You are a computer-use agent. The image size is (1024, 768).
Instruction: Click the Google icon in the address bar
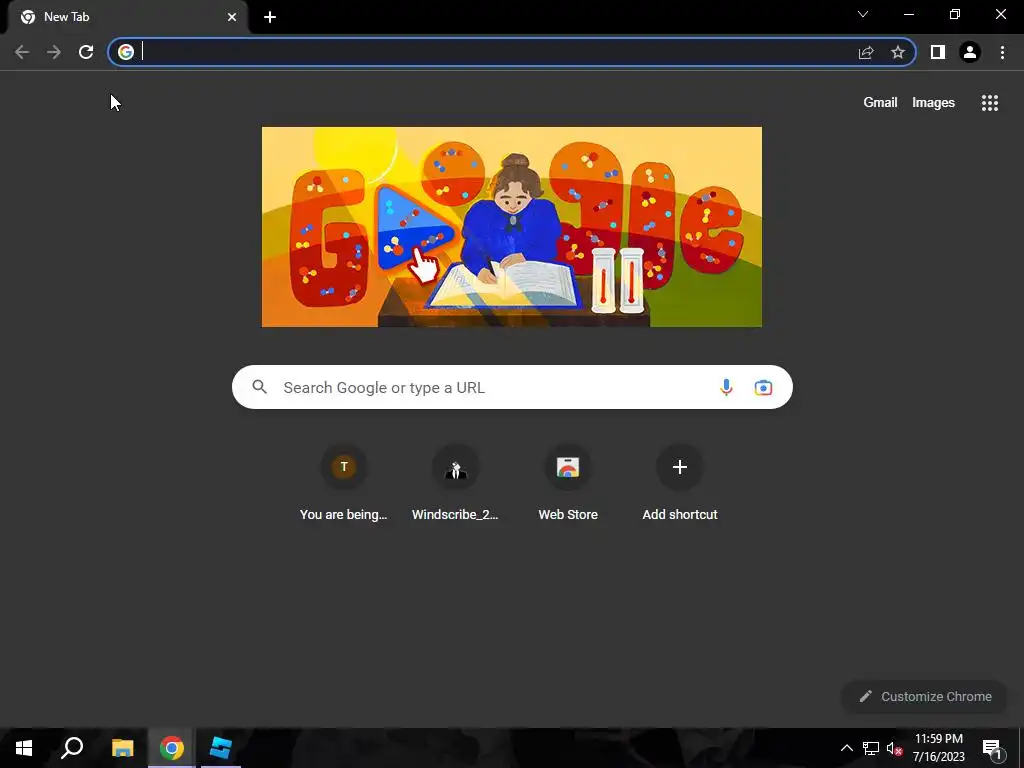(x=126, y=52)
